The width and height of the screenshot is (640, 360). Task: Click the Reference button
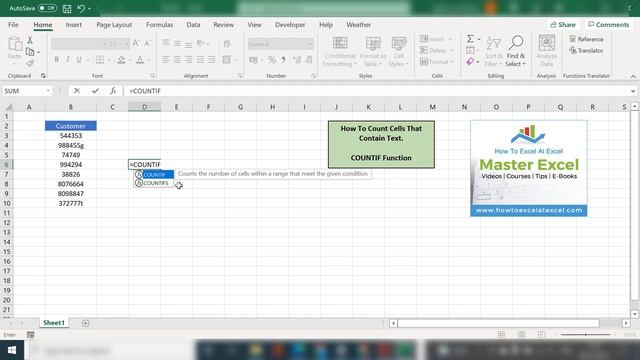click(586, 39)
